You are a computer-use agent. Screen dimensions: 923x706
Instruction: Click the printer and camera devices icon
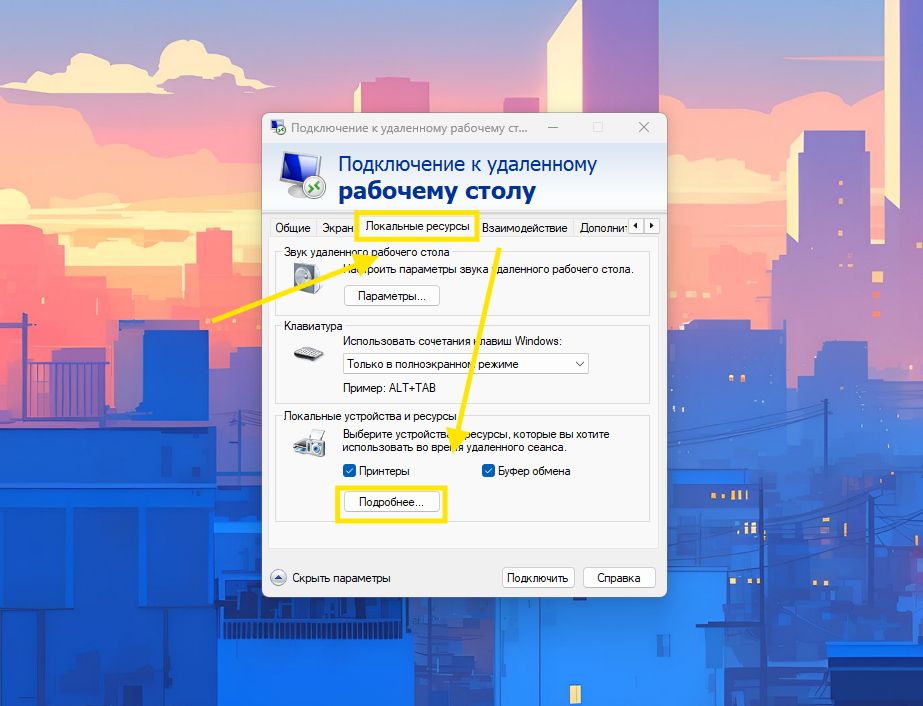[310, 443]
